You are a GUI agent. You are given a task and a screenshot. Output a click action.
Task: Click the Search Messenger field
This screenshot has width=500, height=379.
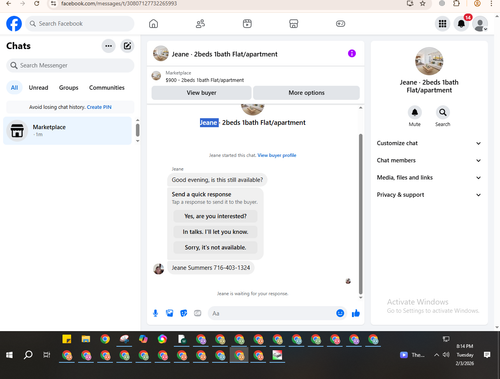click(x=70, y=65)
